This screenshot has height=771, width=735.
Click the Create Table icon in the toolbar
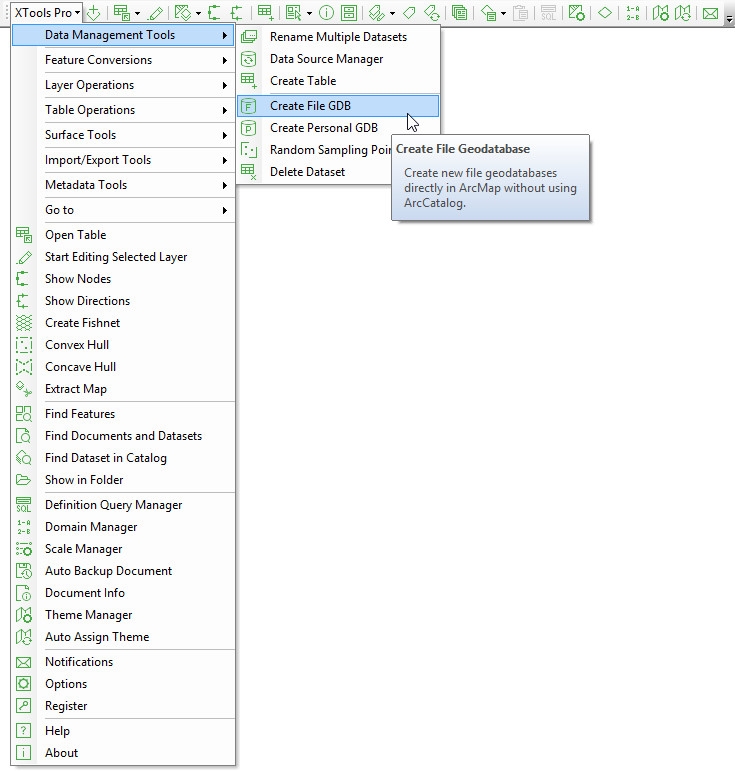point(266,13)
